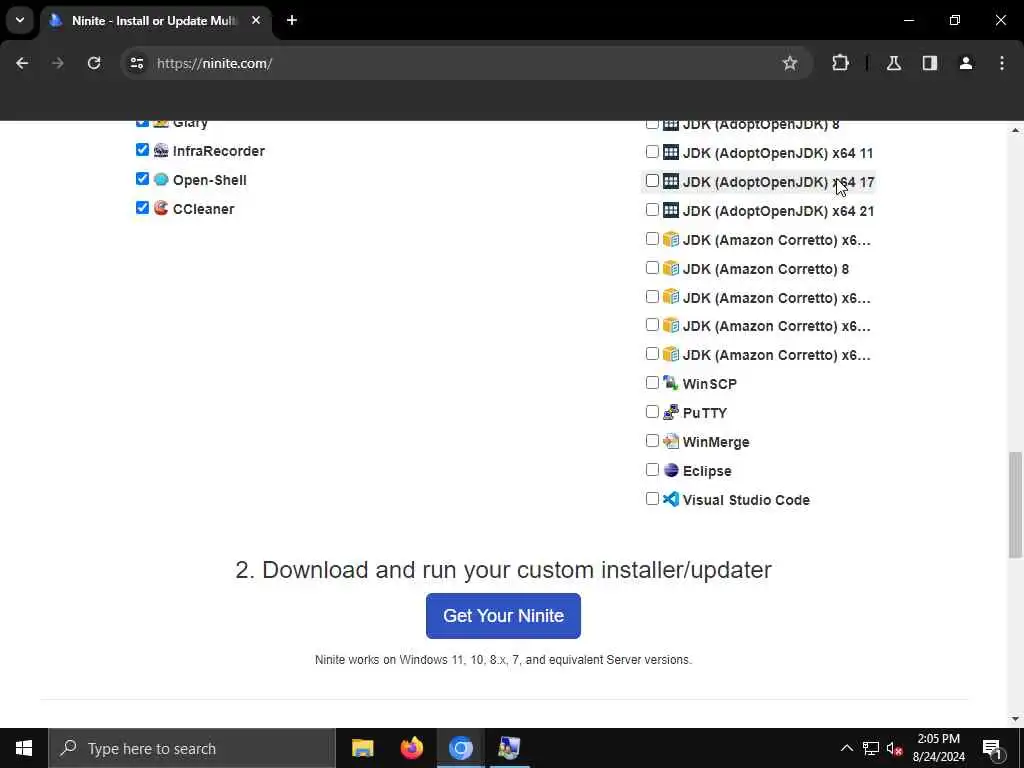This screenshot has height=768, width=1024.
Task: Open the browser side panel icon
Action: click(929, 63)
